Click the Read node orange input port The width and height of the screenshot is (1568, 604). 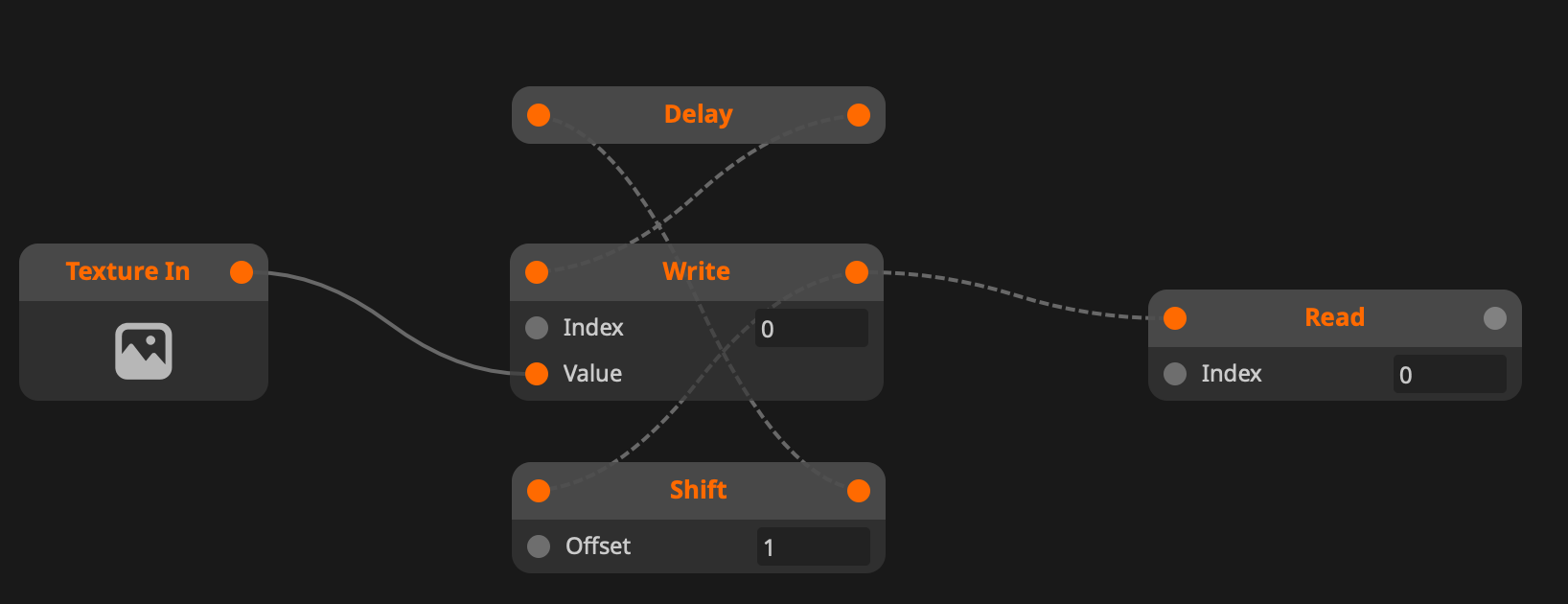pyautogui.click(x=1175, y=318)
